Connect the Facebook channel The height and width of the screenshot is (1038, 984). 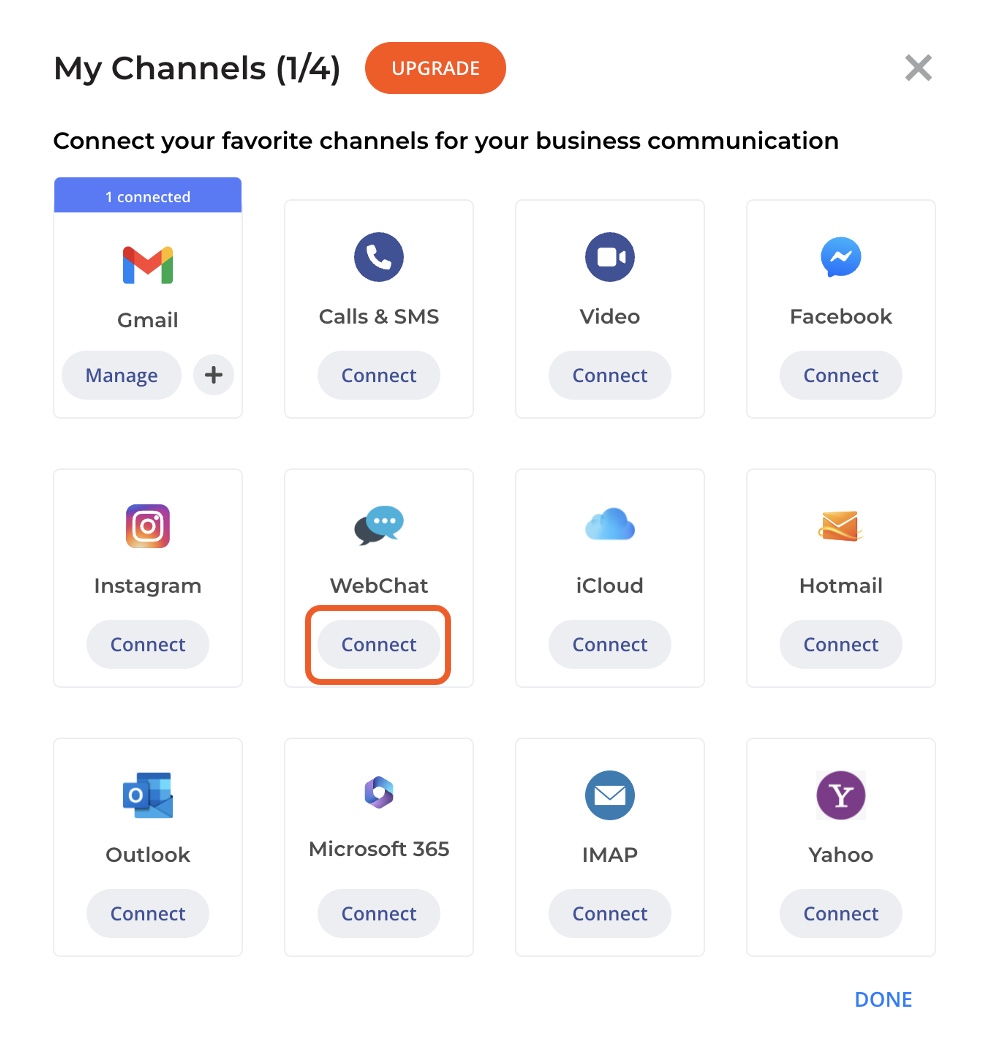coord(841,375)
